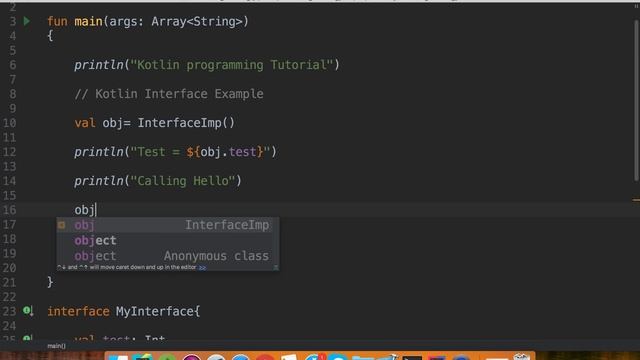
Task: Click line number 10 in the gutter
Action: [x=9, y=123]
